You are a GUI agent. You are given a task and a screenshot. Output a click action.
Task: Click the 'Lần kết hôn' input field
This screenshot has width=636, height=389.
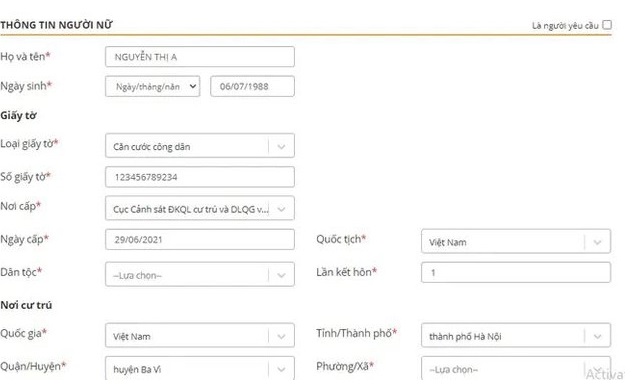coord(516,273)
